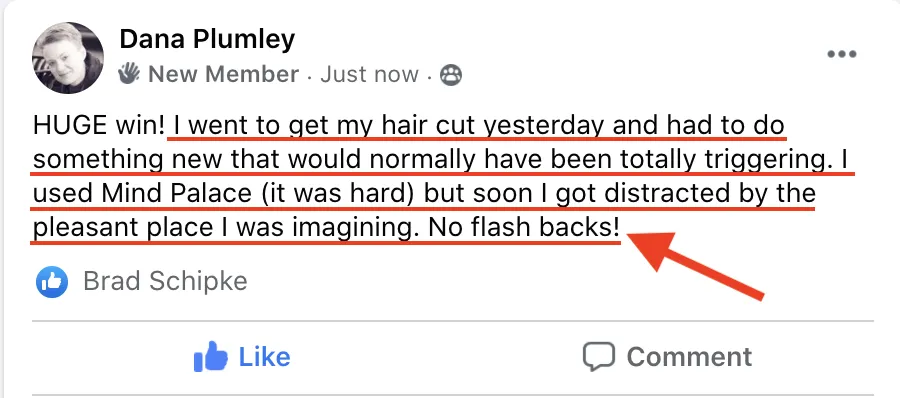Click the HUGE win! text
This screenshot has width=900, height=398.
(99, 125)
